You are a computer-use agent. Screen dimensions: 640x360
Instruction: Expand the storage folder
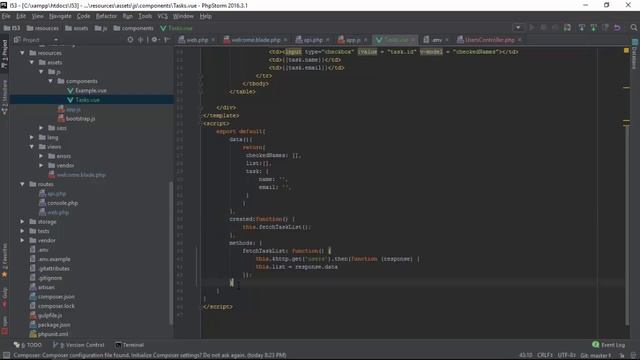click(22, 222)
